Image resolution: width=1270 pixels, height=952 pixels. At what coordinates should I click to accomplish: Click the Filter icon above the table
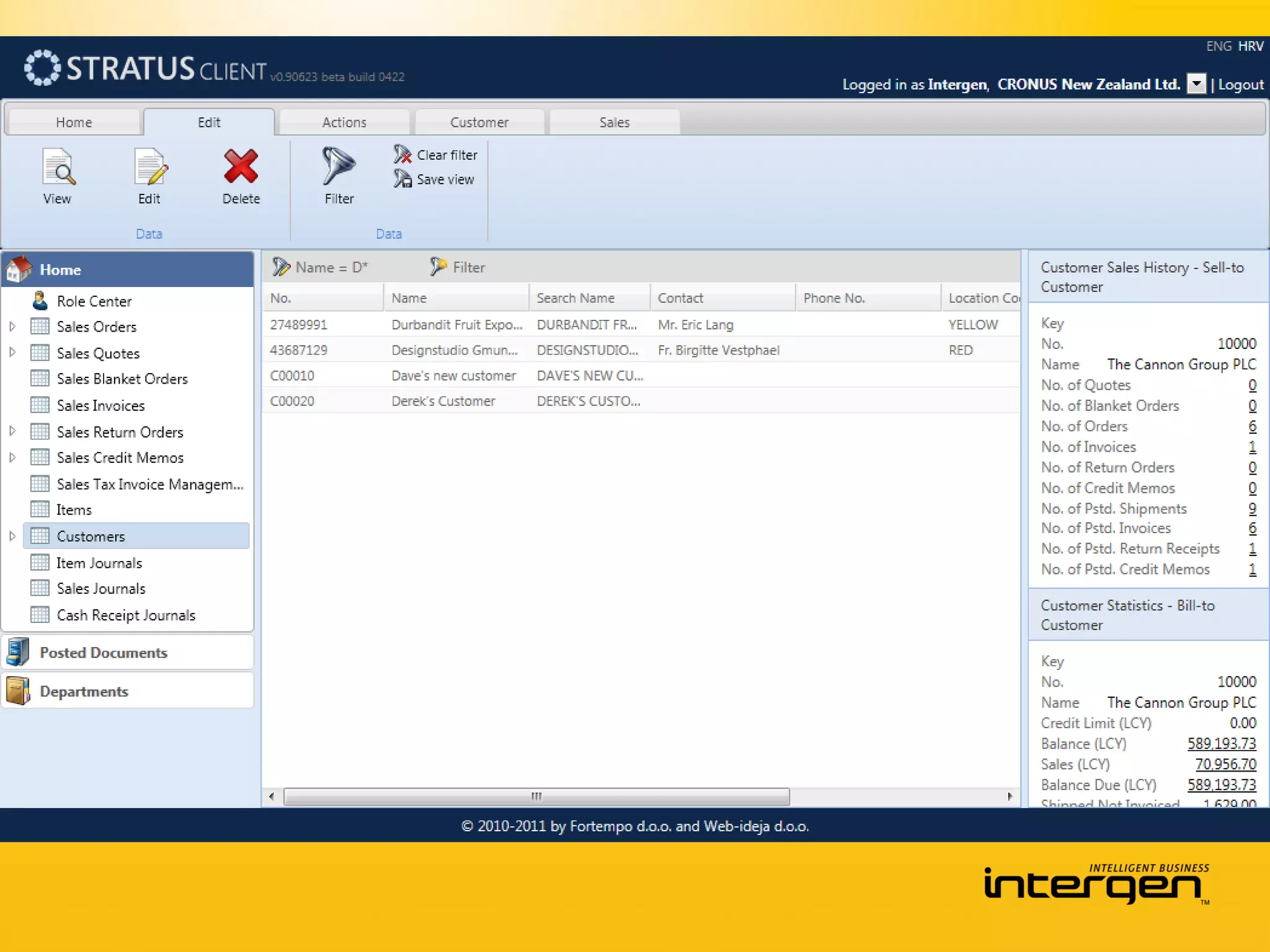[x=438, y=267]
